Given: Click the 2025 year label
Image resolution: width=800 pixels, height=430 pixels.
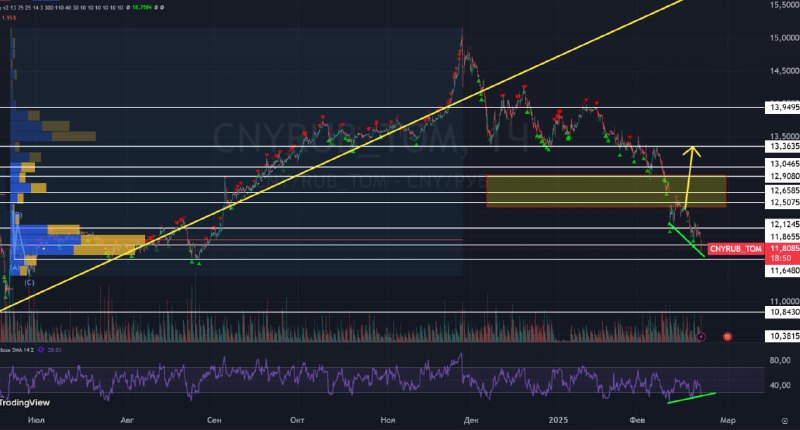Looking at the screenshot, I should click(558, 420).
